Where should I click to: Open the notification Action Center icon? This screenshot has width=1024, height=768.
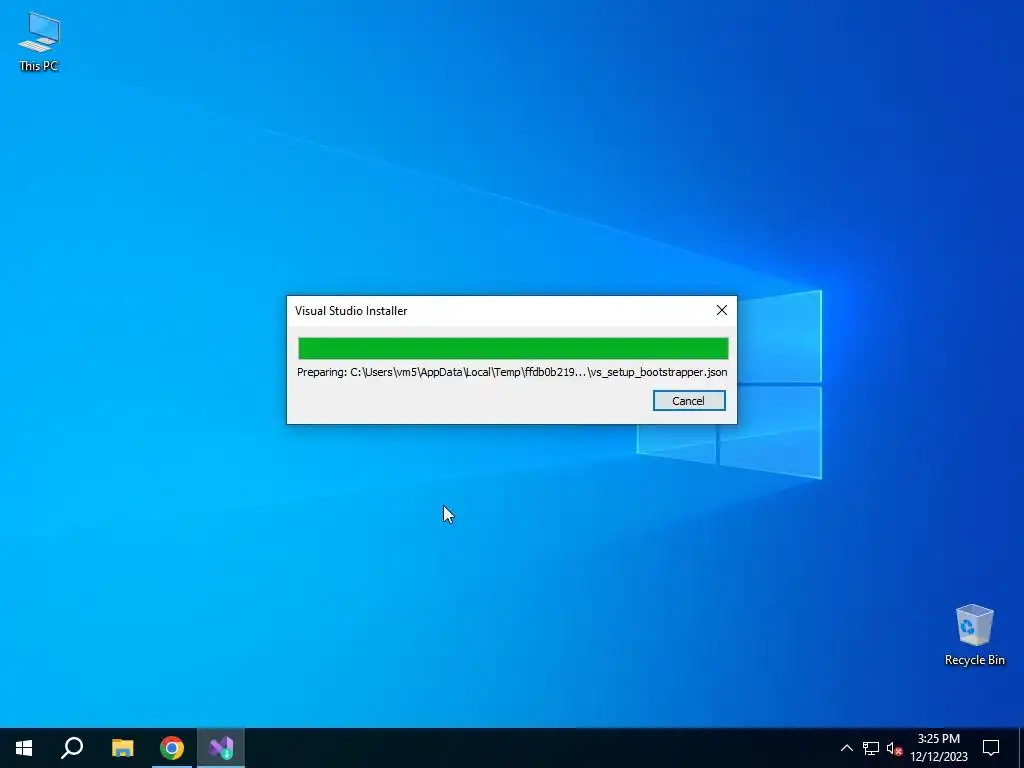point(991,748)
